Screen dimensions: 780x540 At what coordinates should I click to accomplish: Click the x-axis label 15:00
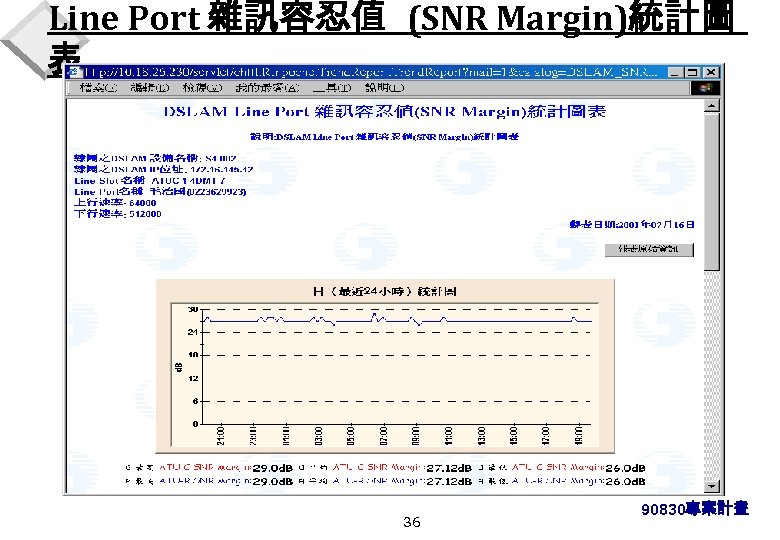[x=513, y=436]
